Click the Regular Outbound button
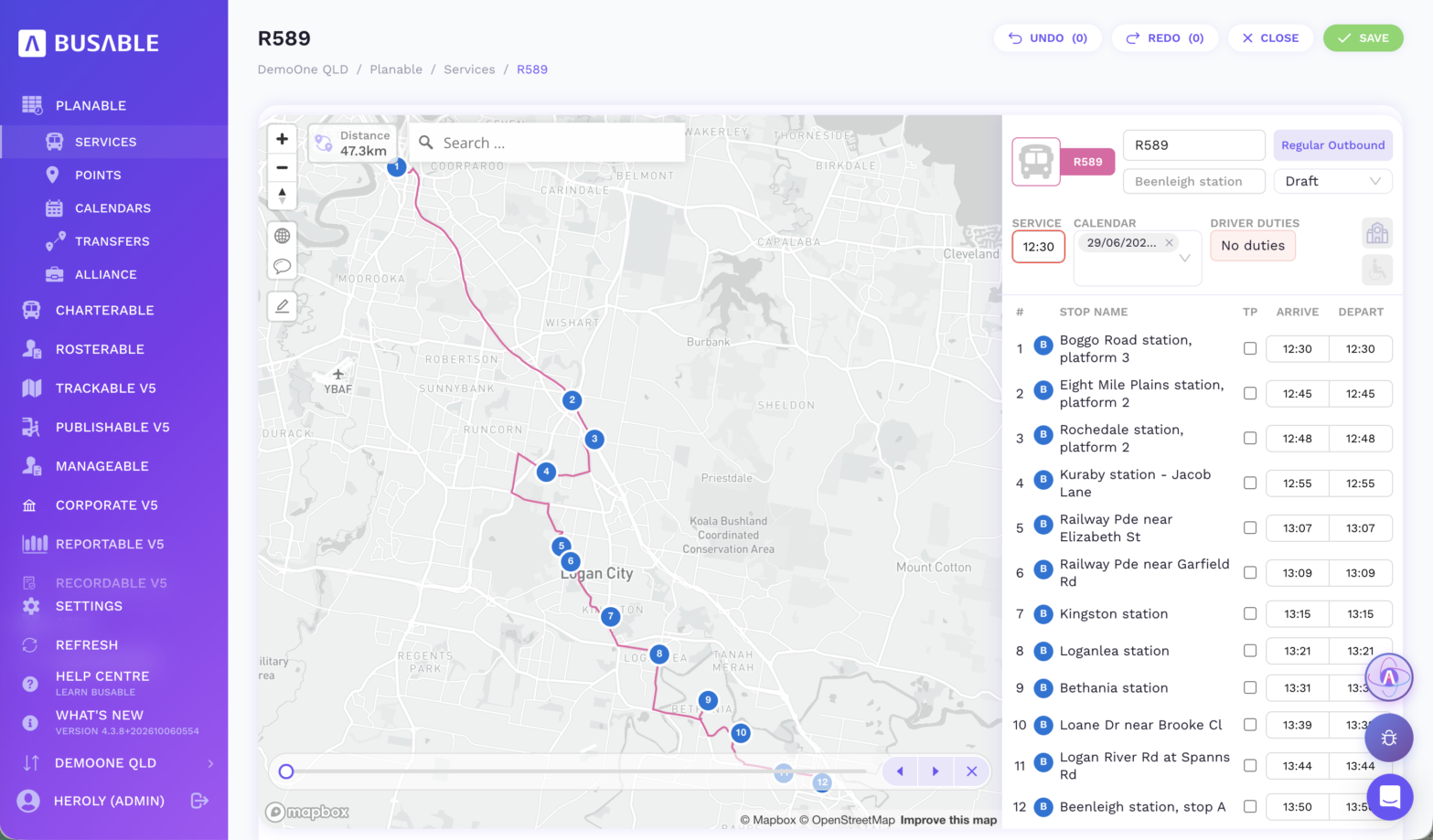Image resolution: width=1433 pixels, height=840 pixels. tap(1332, 145)
